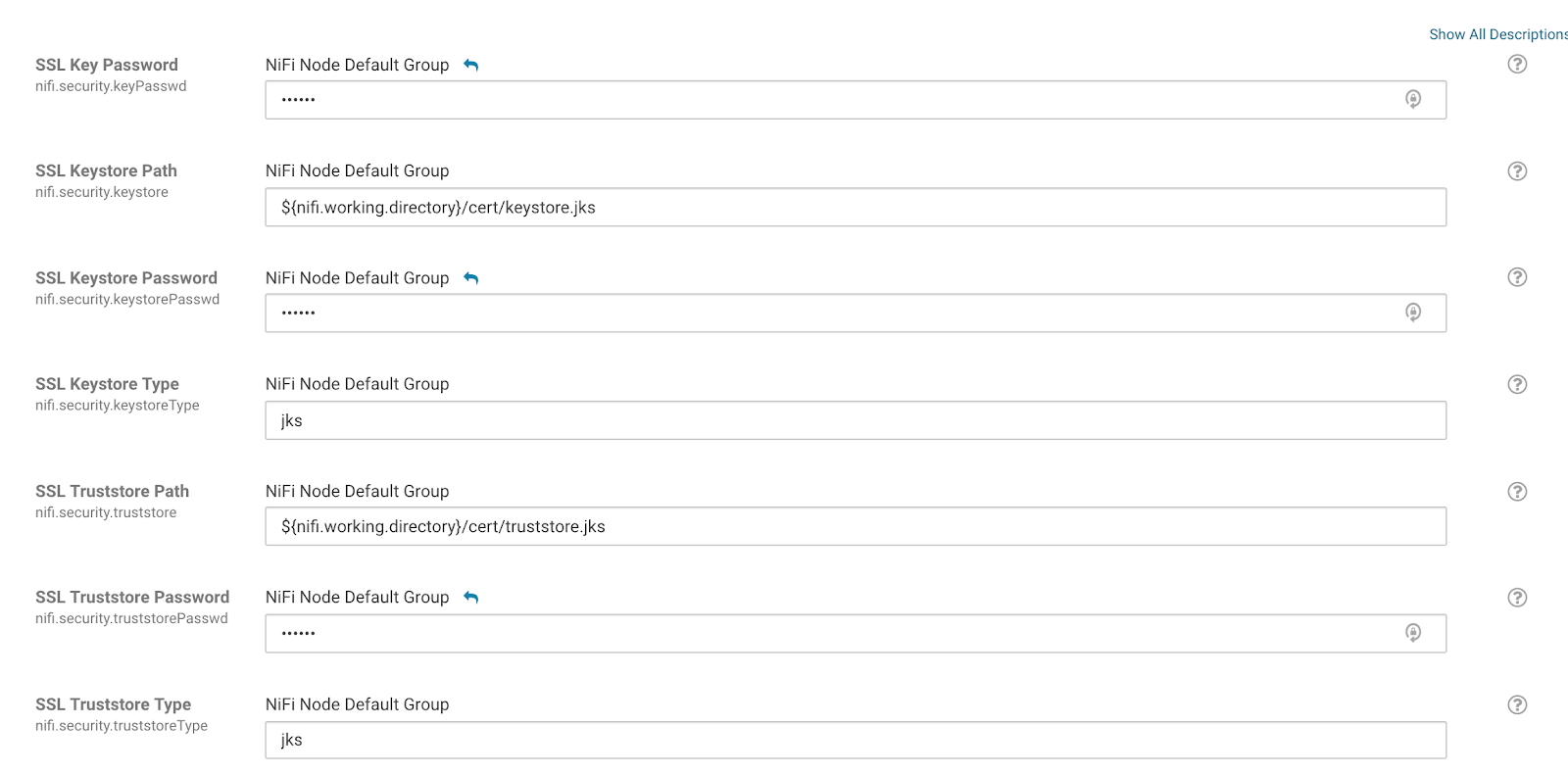
Task: Click the SSL Truststore Password input
Action: point(833,634)
